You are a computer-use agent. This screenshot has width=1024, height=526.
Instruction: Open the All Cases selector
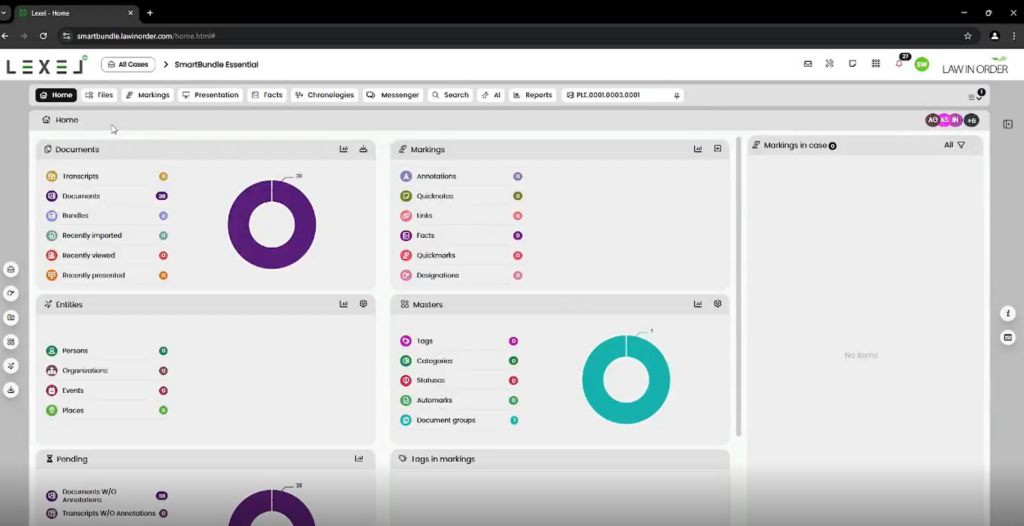point(128,65)
